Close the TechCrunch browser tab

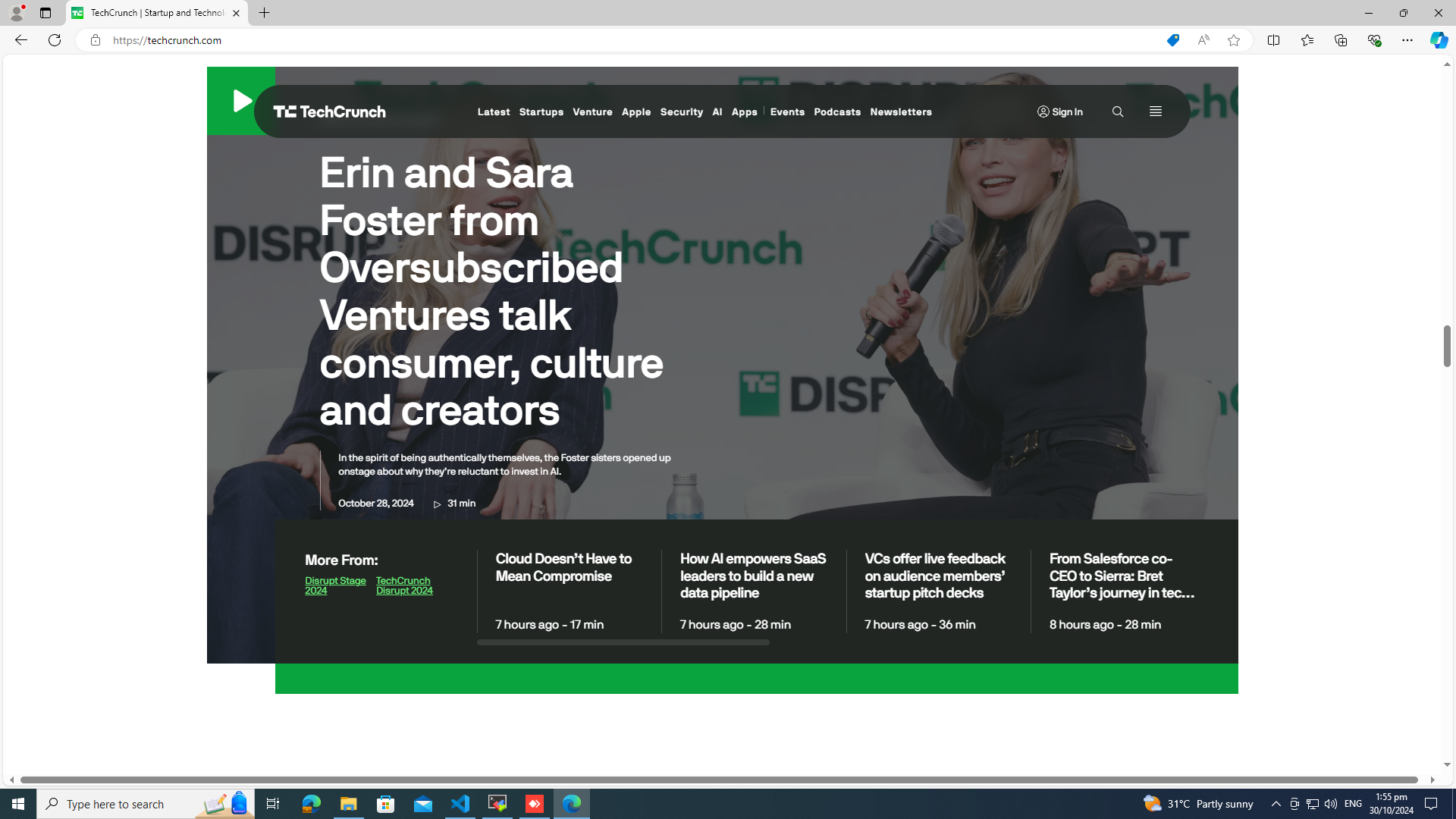click(x=236, y=13)
